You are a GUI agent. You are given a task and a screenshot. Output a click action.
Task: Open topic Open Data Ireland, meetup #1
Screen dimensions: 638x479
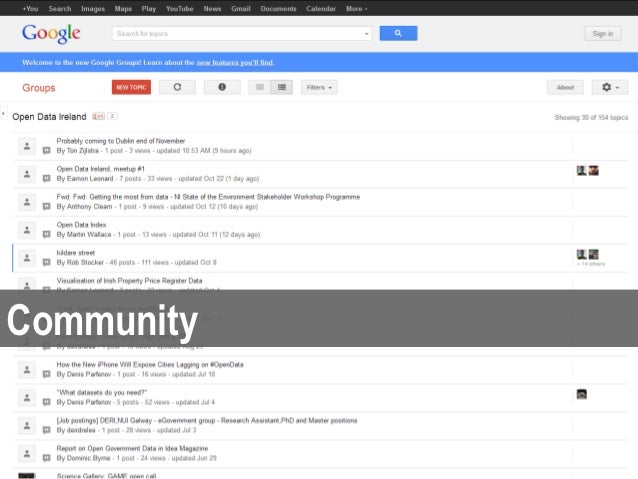[101, 169]
